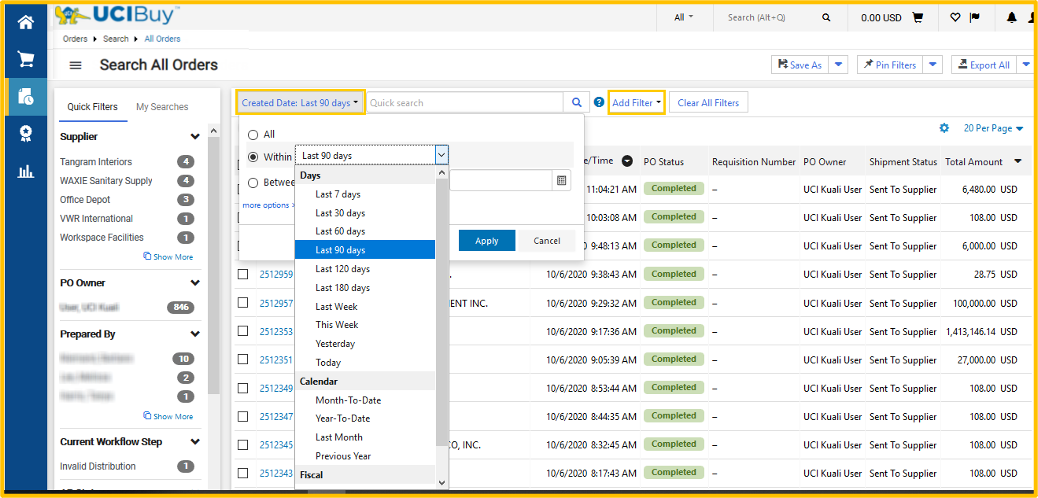Switch to Quick Filters tab
This screenshot has width=1038, height=498.
pyautogui.click(x=93, y=107)
